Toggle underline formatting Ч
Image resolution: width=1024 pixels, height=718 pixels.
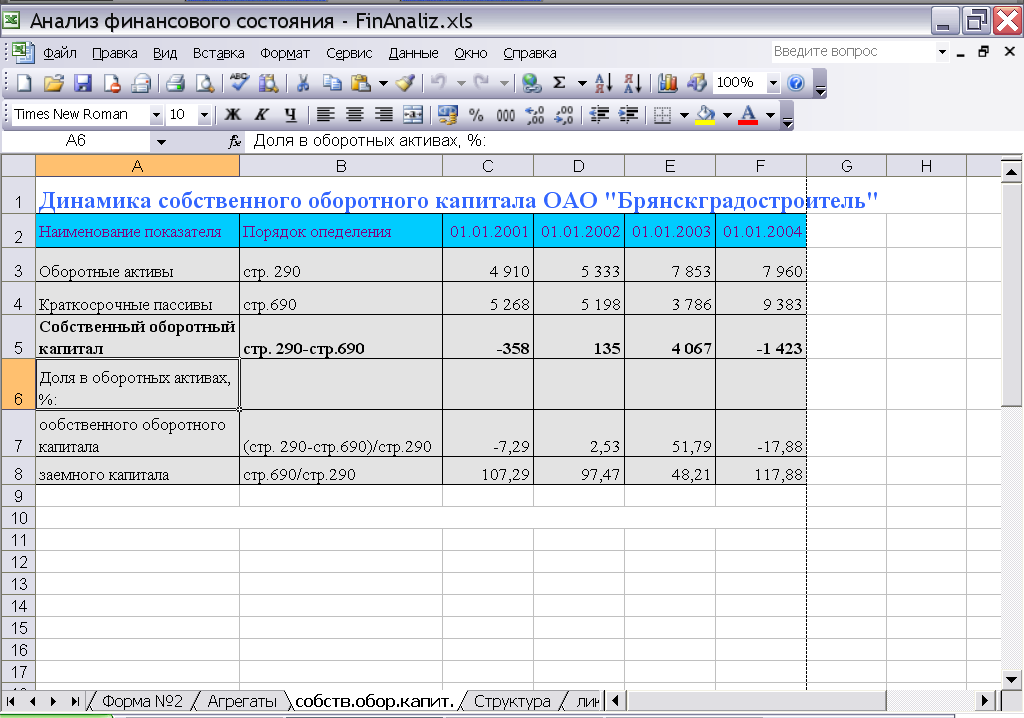(291, 115)
